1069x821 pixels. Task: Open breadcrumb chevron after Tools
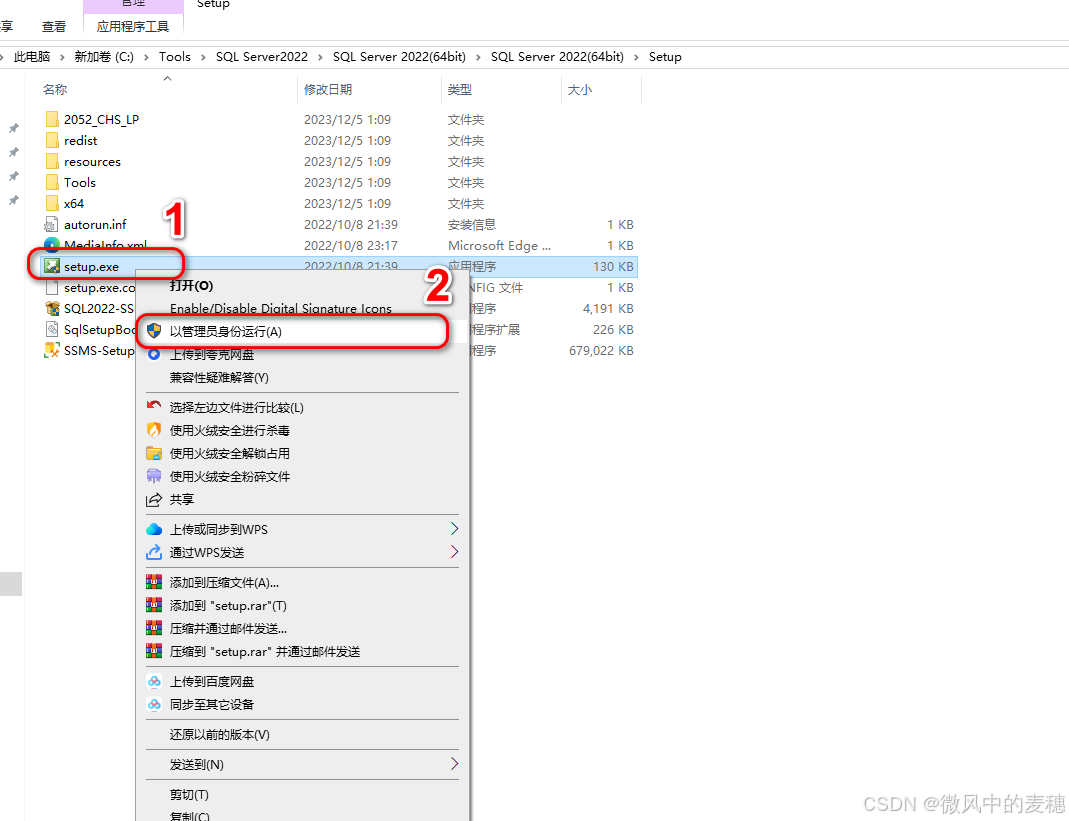pos(203,57)
